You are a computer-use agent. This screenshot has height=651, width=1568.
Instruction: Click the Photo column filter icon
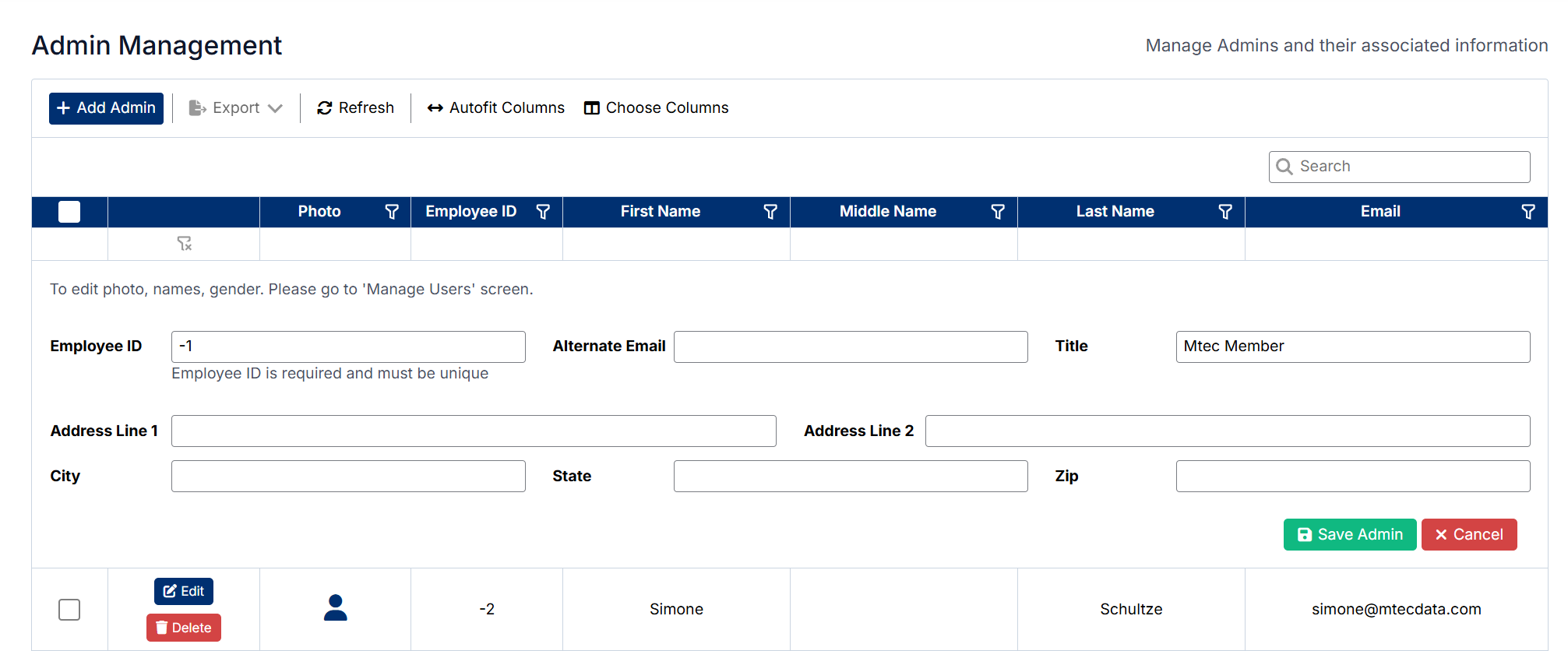[392, 212]
